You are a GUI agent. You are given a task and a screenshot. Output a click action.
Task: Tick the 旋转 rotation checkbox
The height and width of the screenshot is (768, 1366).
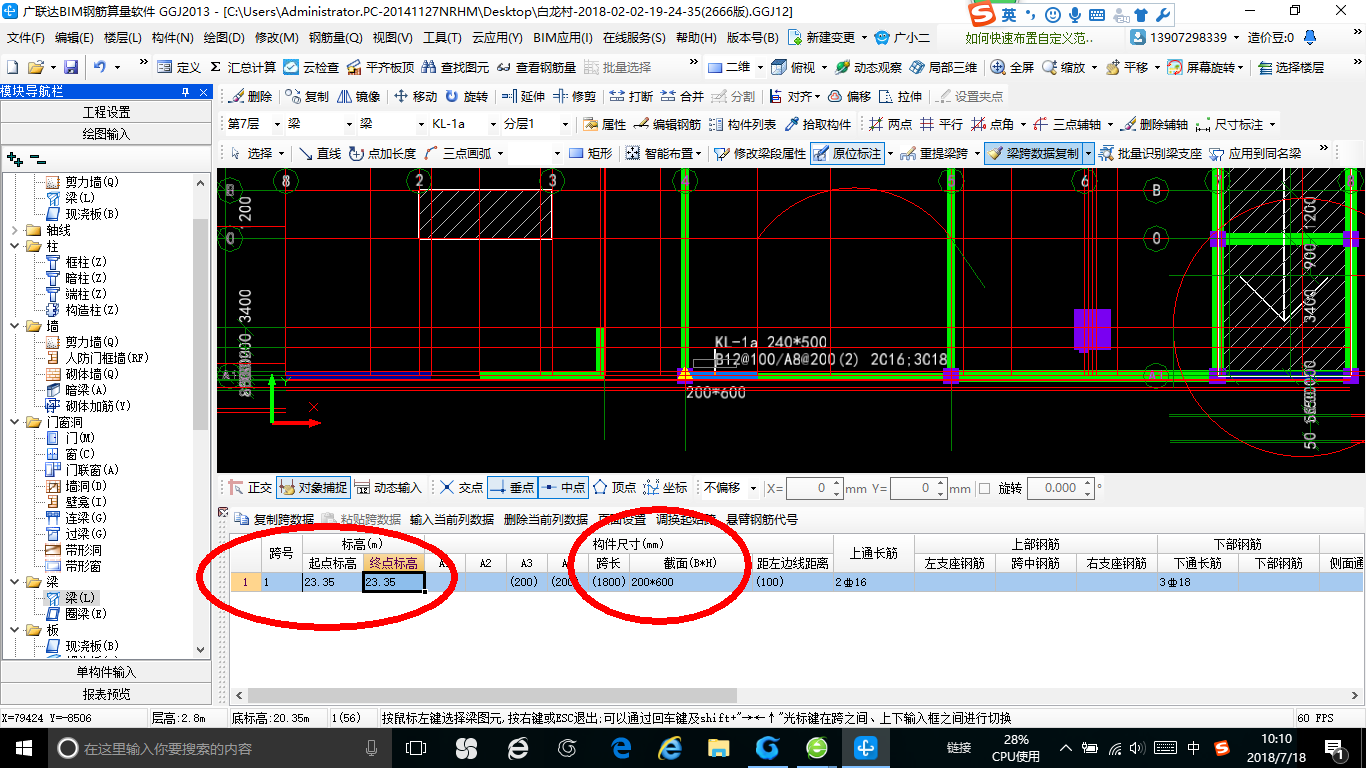(984, 488)
